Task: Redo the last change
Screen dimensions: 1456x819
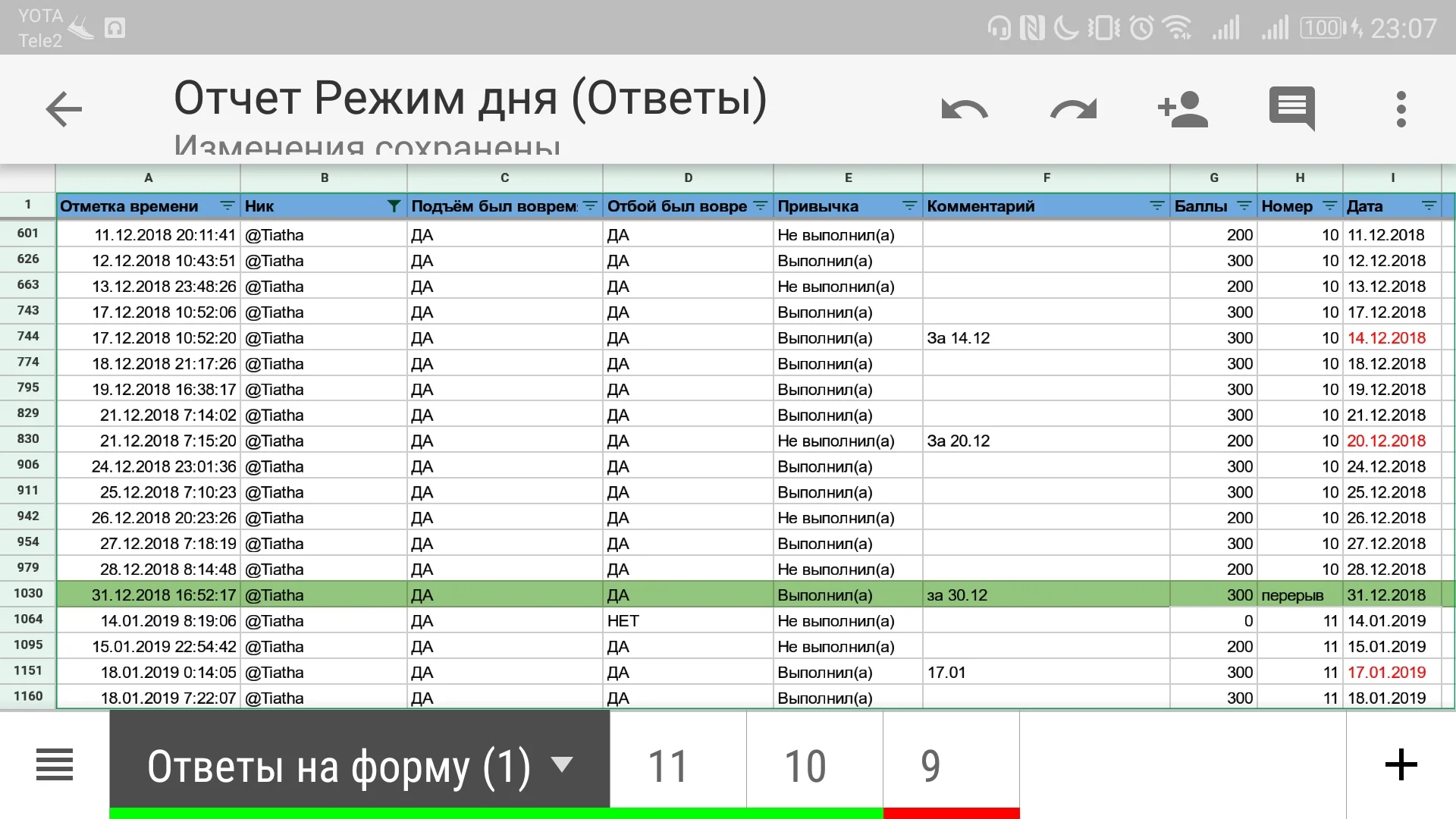Action: point(1073,108)
